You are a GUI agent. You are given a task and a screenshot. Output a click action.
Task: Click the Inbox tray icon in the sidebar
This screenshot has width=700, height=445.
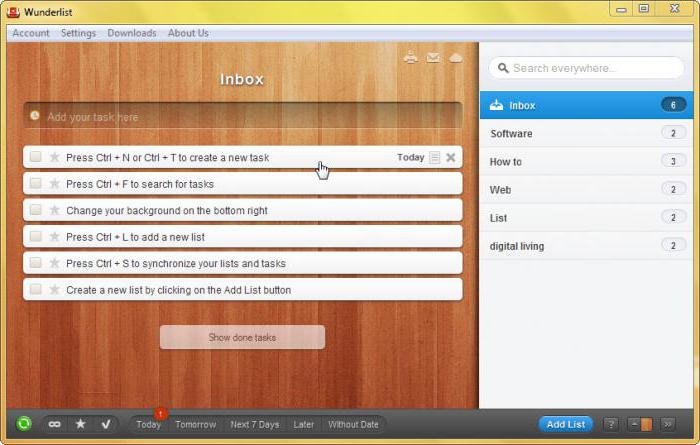(x=496, y=105)
